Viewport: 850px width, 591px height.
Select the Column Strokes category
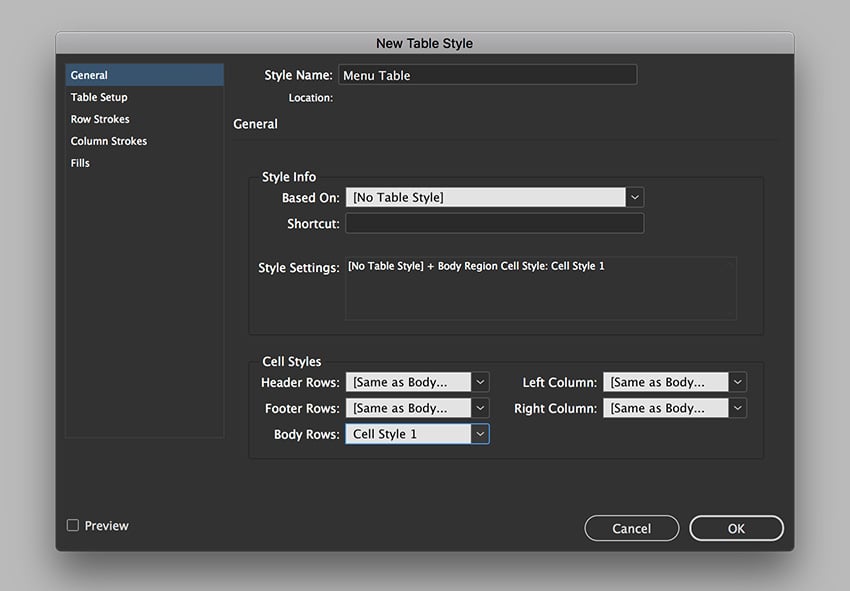[x=107, y=141]
